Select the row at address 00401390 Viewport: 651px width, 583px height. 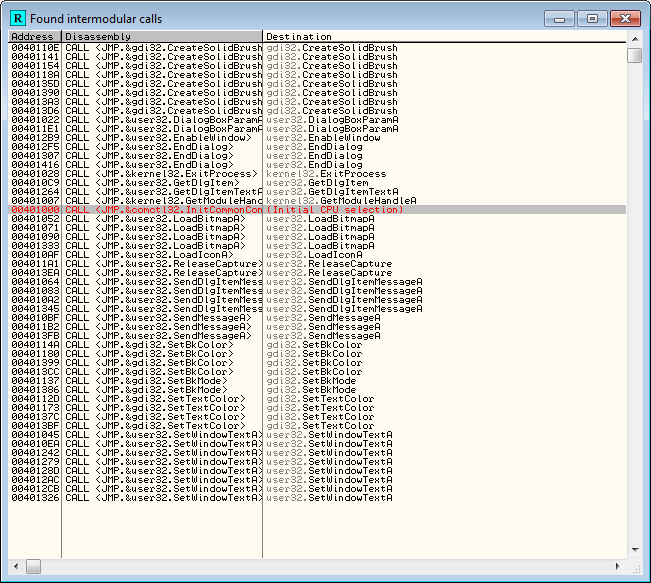pyautogui.click(x=317, y=93)
